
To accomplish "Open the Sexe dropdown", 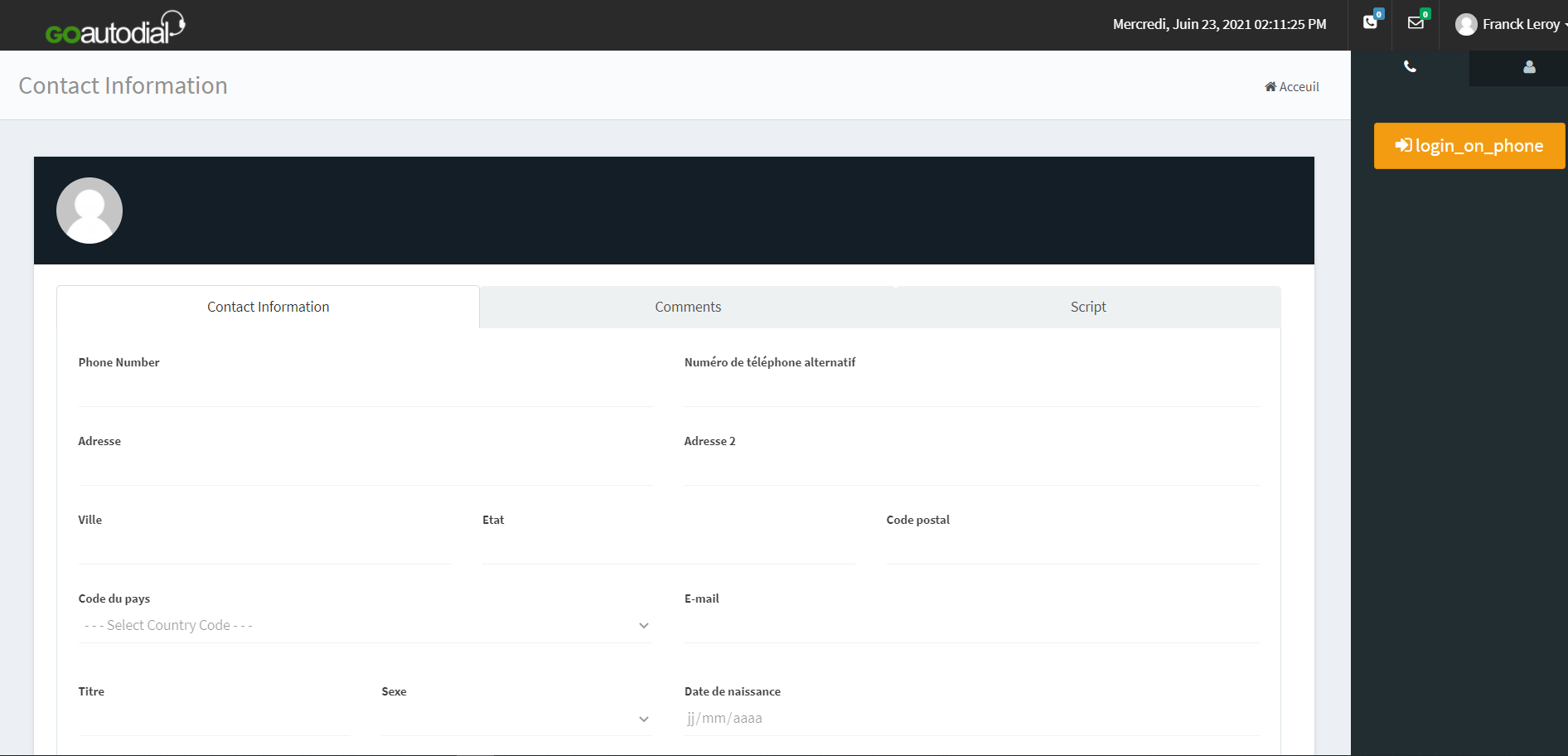I will click(x=517, y=720).
